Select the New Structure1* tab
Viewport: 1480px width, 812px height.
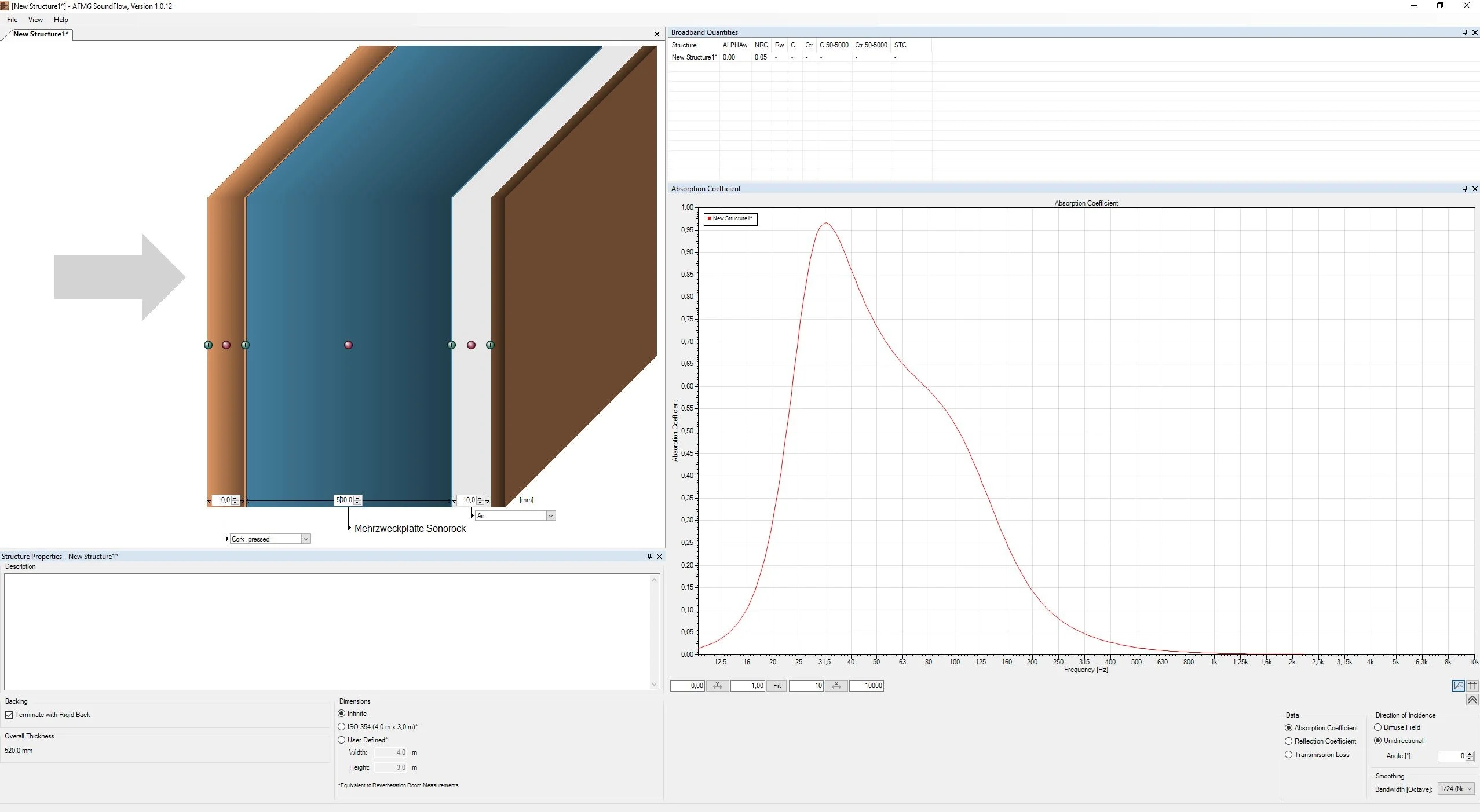[x=41, y=34]
